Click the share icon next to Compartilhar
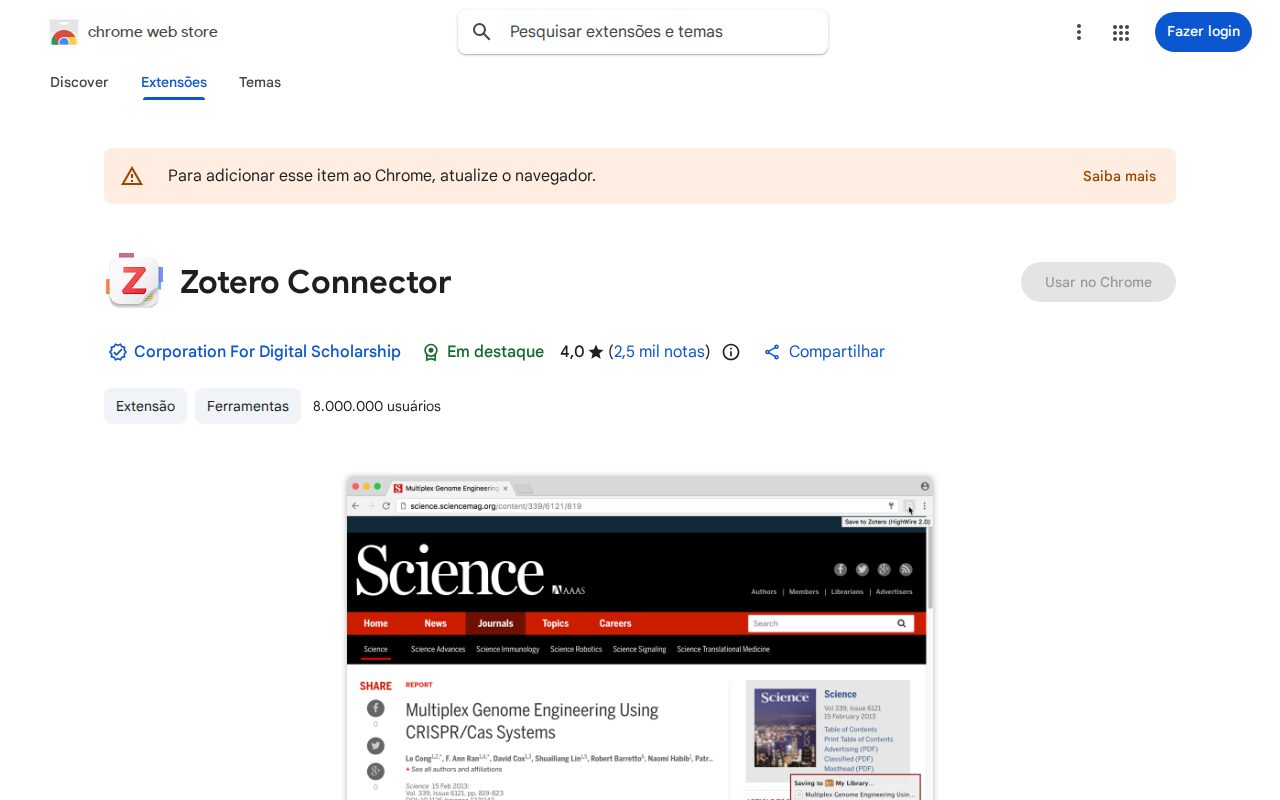 pos(772,352)
